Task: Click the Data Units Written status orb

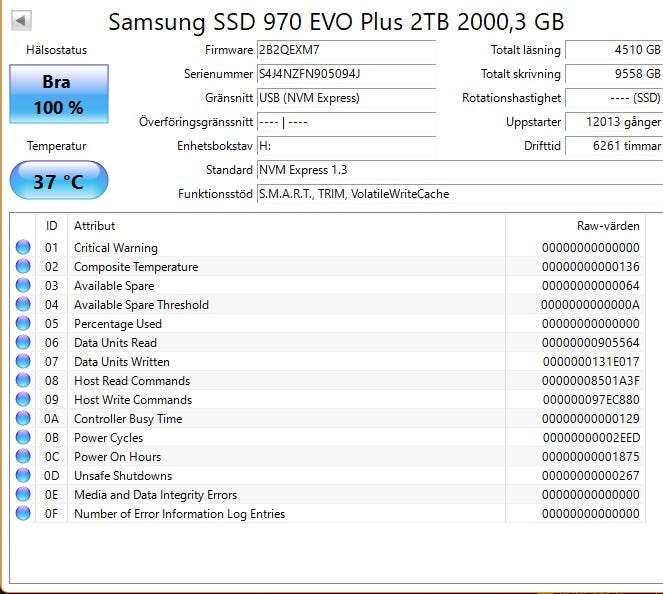Action: [x=23, y=361]
